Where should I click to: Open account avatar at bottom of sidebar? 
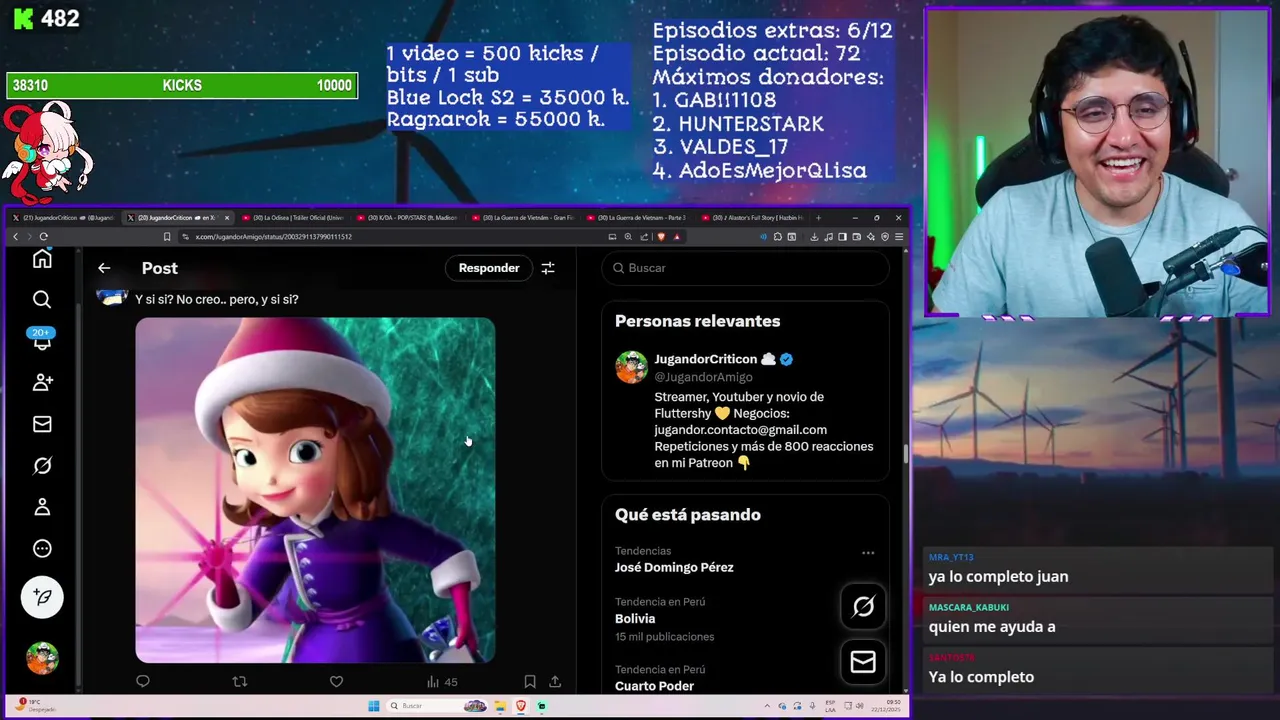click(x=42, y=658)
